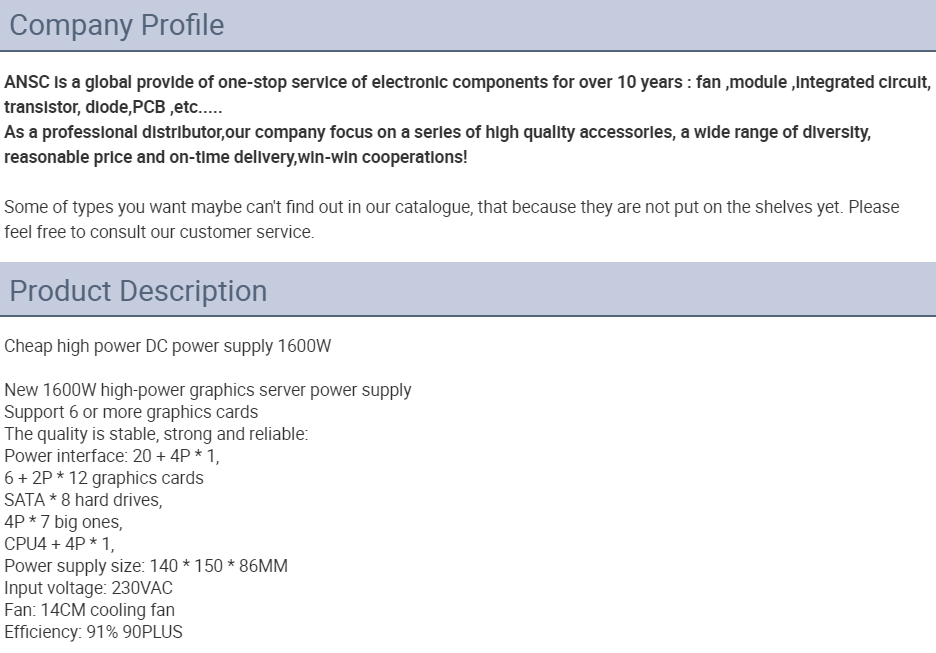Click 'Cheap high power DC power supply' line
Image resolution: width=936 pixels, height=653 pixels.
click(168, 346)
